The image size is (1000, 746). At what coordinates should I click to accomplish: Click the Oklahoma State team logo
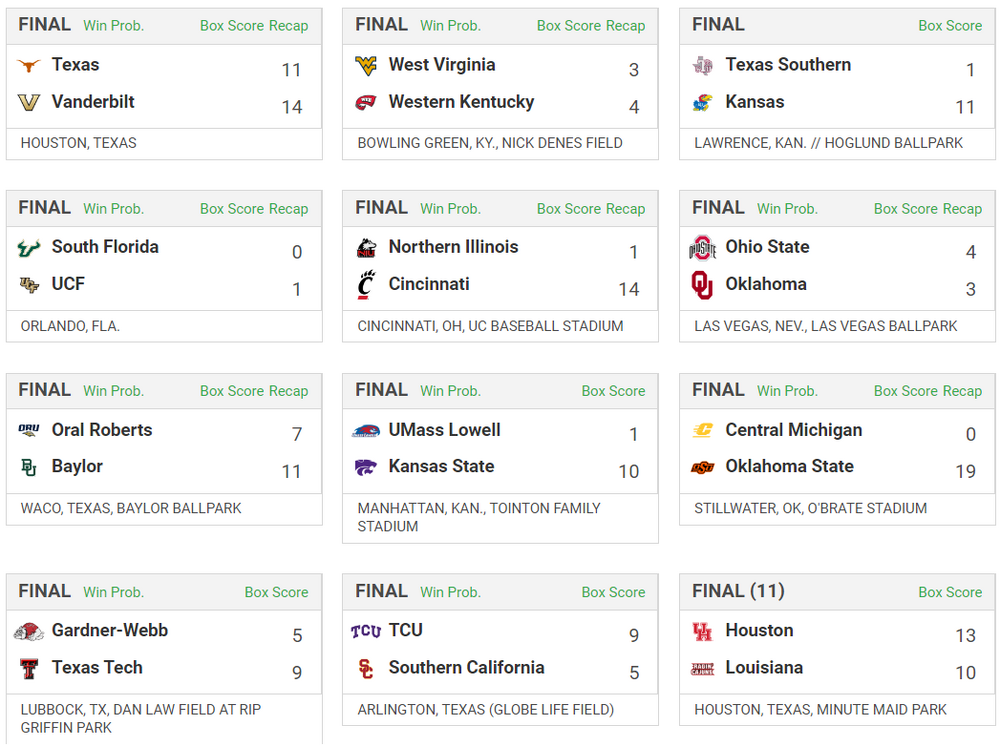[703, 467]
